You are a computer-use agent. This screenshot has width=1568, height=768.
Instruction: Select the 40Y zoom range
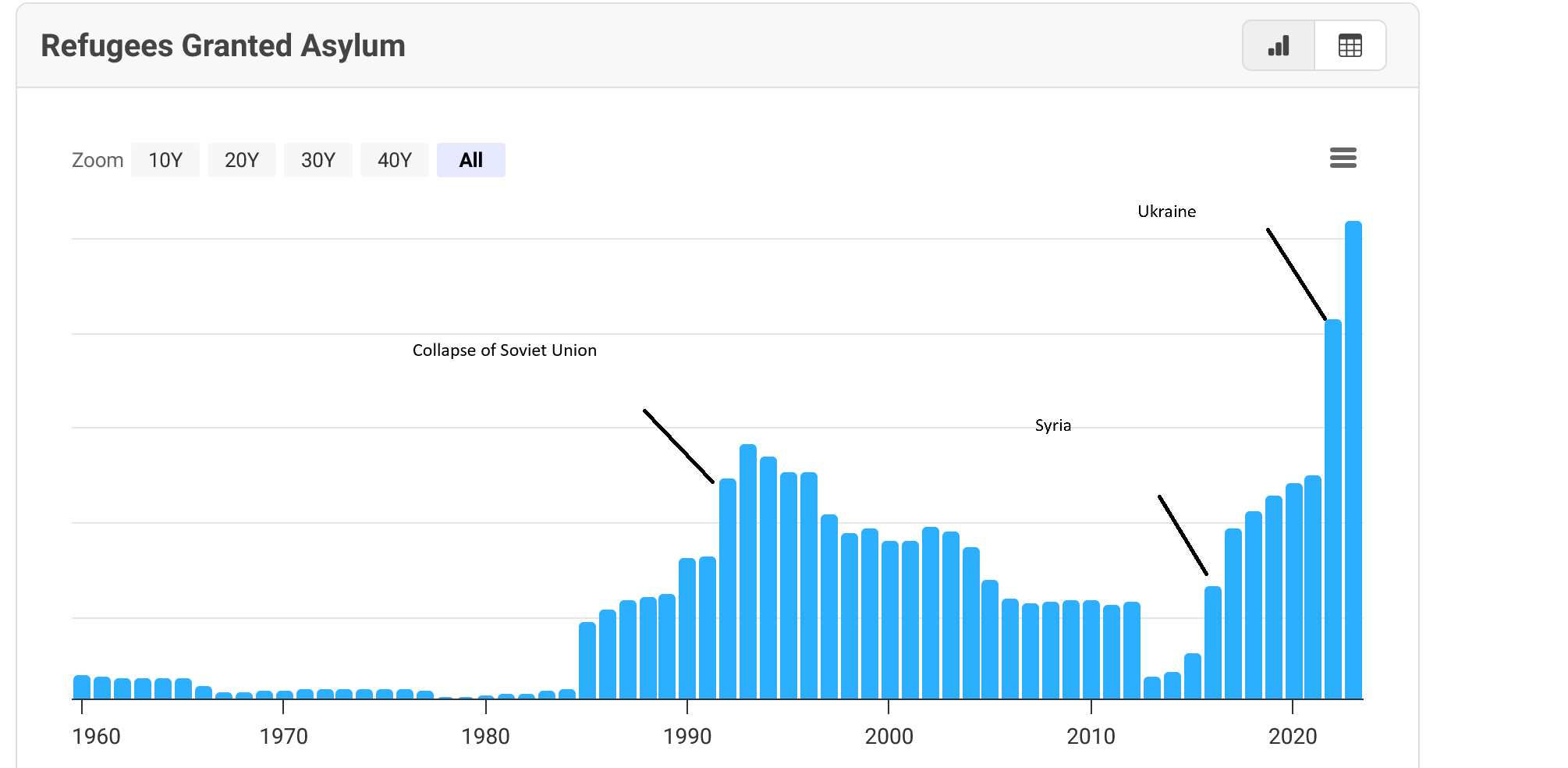point(395,160)
